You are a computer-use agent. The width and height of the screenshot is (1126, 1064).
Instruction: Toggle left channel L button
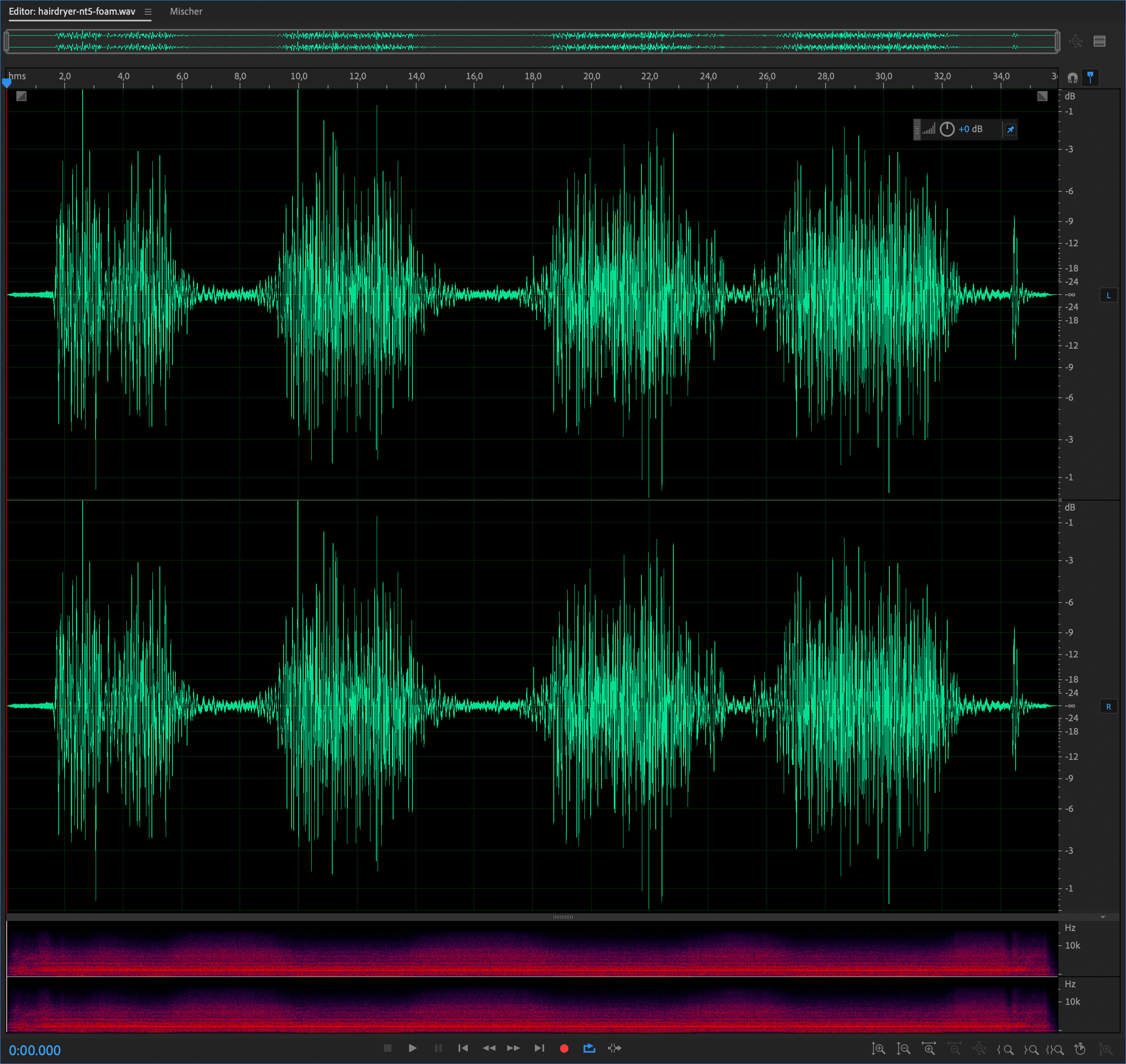(x=1108, y=295)
